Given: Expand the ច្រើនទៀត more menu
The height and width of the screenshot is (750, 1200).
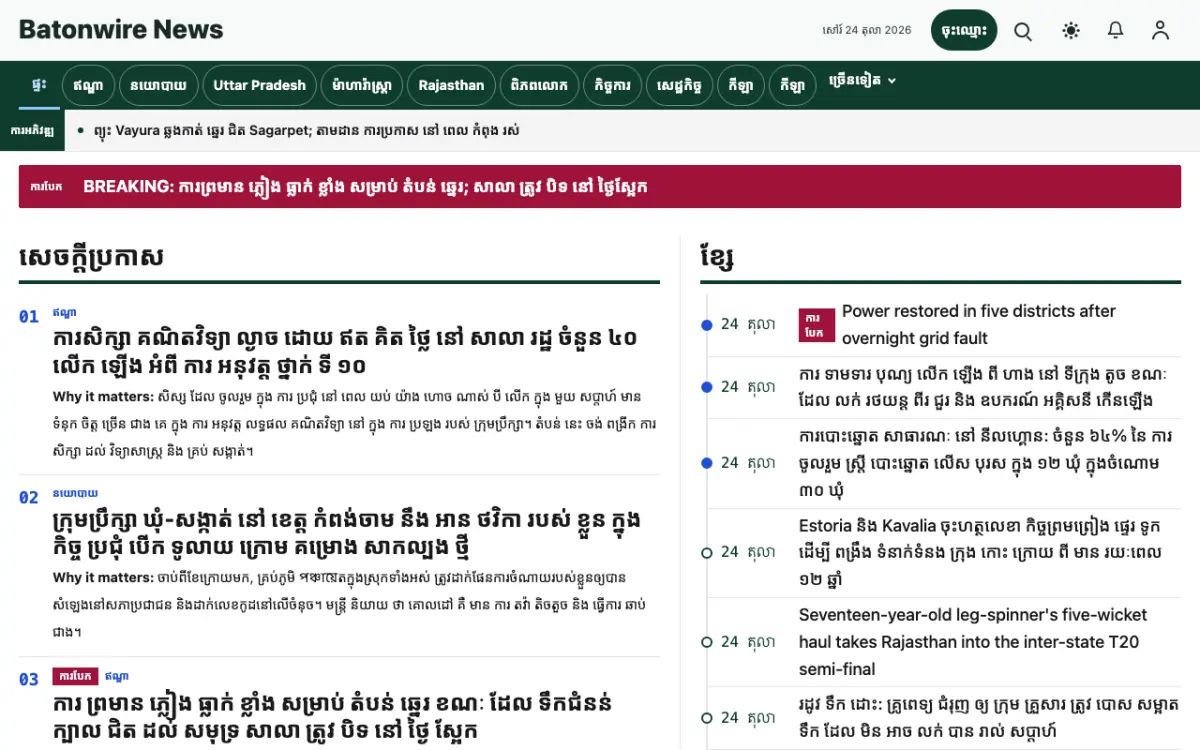Looking at the screenshot, I should point(863,81).
